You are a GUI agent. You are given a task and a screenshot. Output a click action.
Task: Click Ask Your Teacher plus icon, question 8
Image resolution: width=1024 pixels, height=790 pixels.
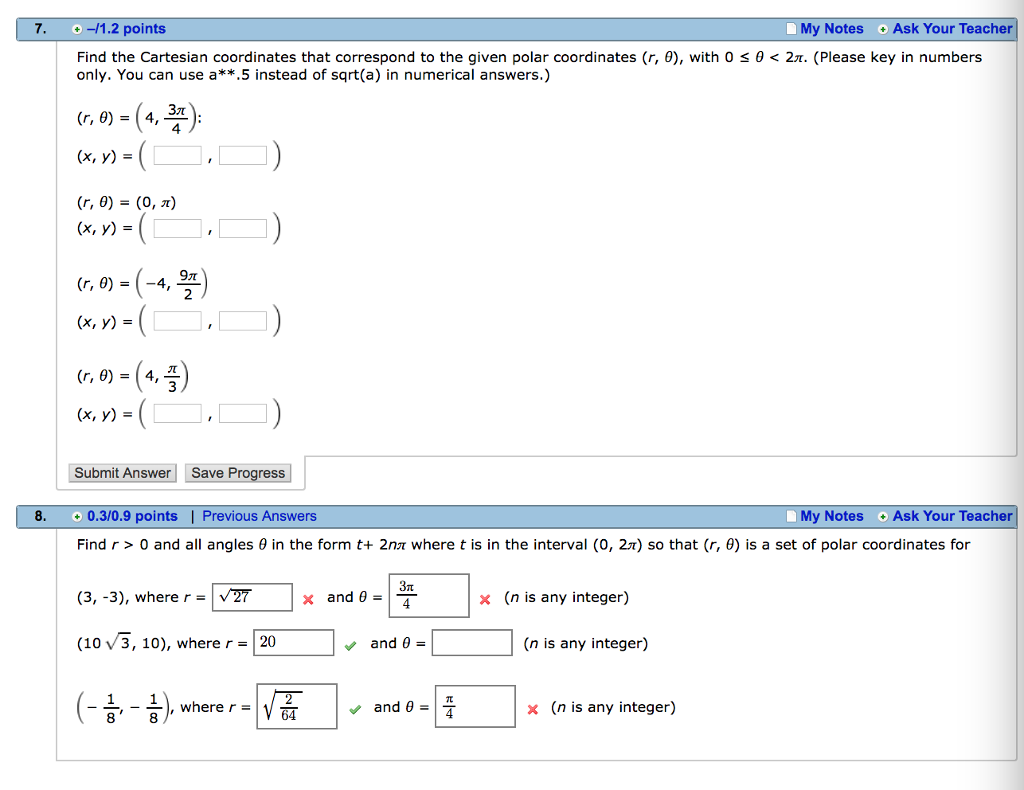883,516
